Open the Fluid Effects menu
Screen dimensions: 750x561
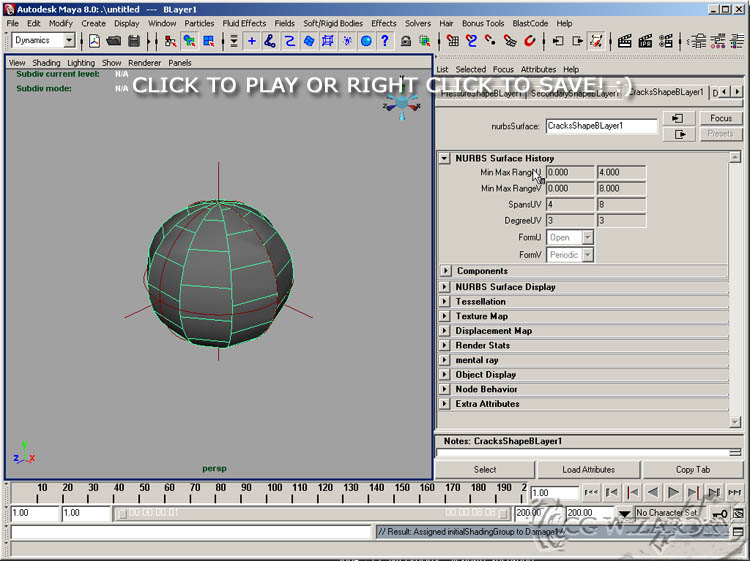coord(244,23)
